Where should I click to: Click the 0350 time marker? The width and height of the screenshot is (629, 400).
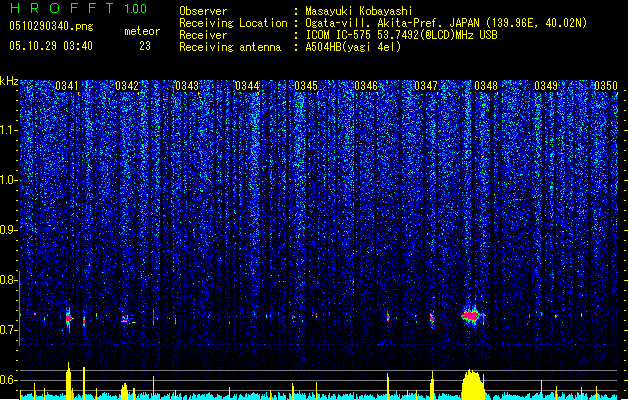coord(606,86)
